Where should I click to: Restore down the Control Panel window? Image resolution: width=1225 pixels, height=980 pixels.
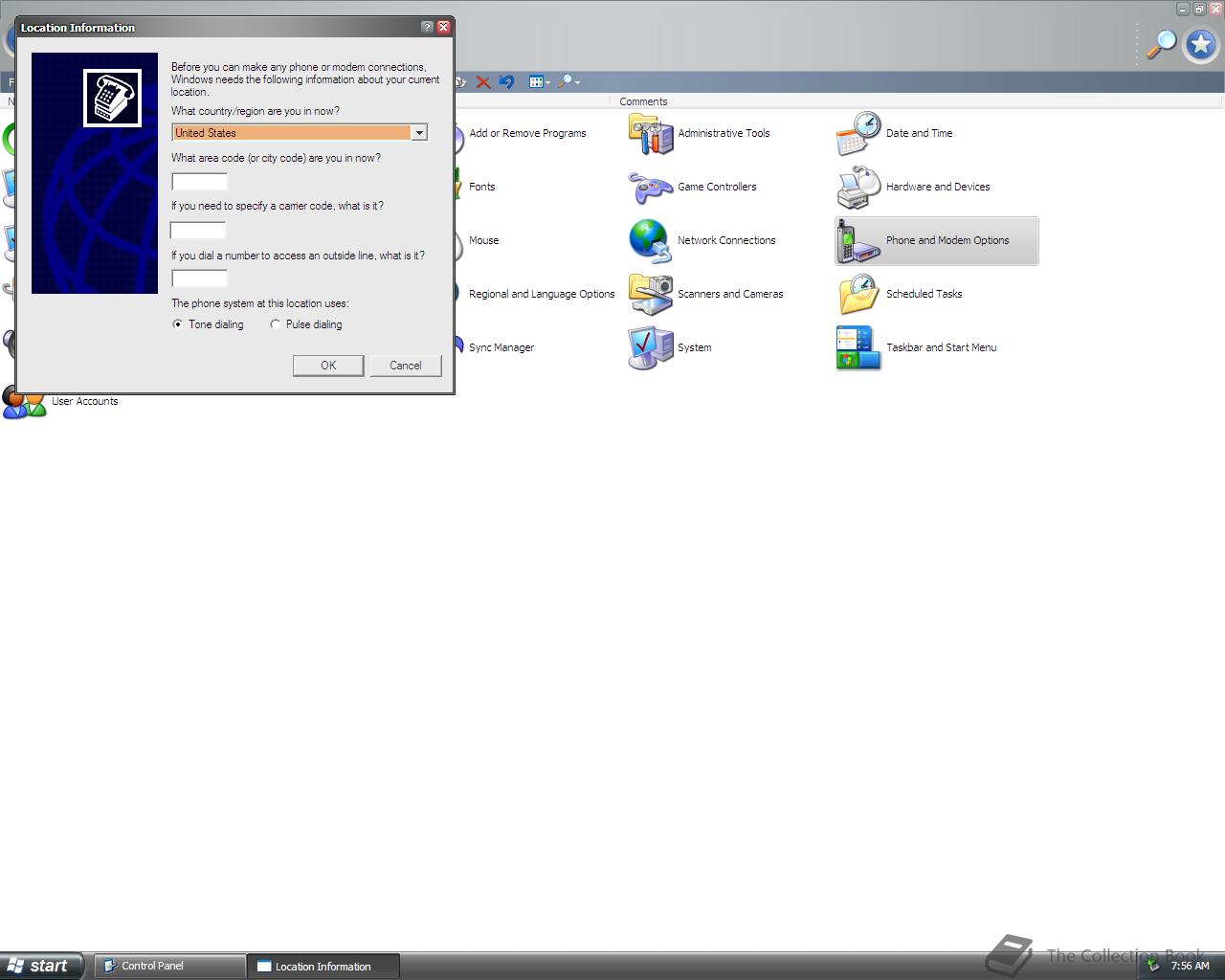pyautogui.click(x=1199, y=9)
